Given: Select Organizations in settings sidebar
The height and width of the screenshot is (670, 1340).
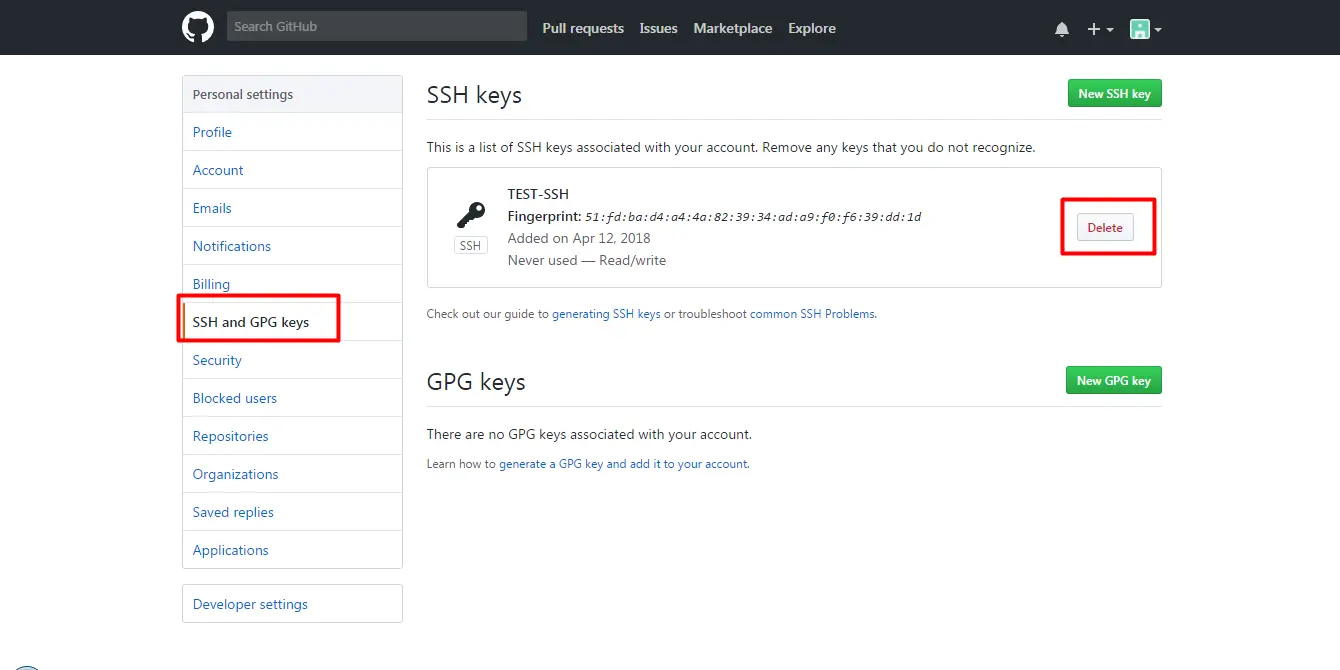Looking at the screenshot, I should [292, 474].
